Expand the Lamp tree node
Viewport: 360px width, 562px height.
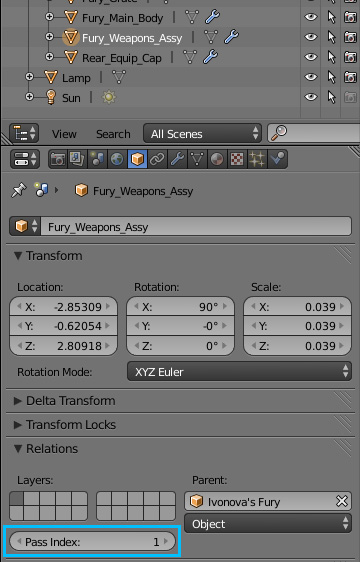tap(29, 77)
